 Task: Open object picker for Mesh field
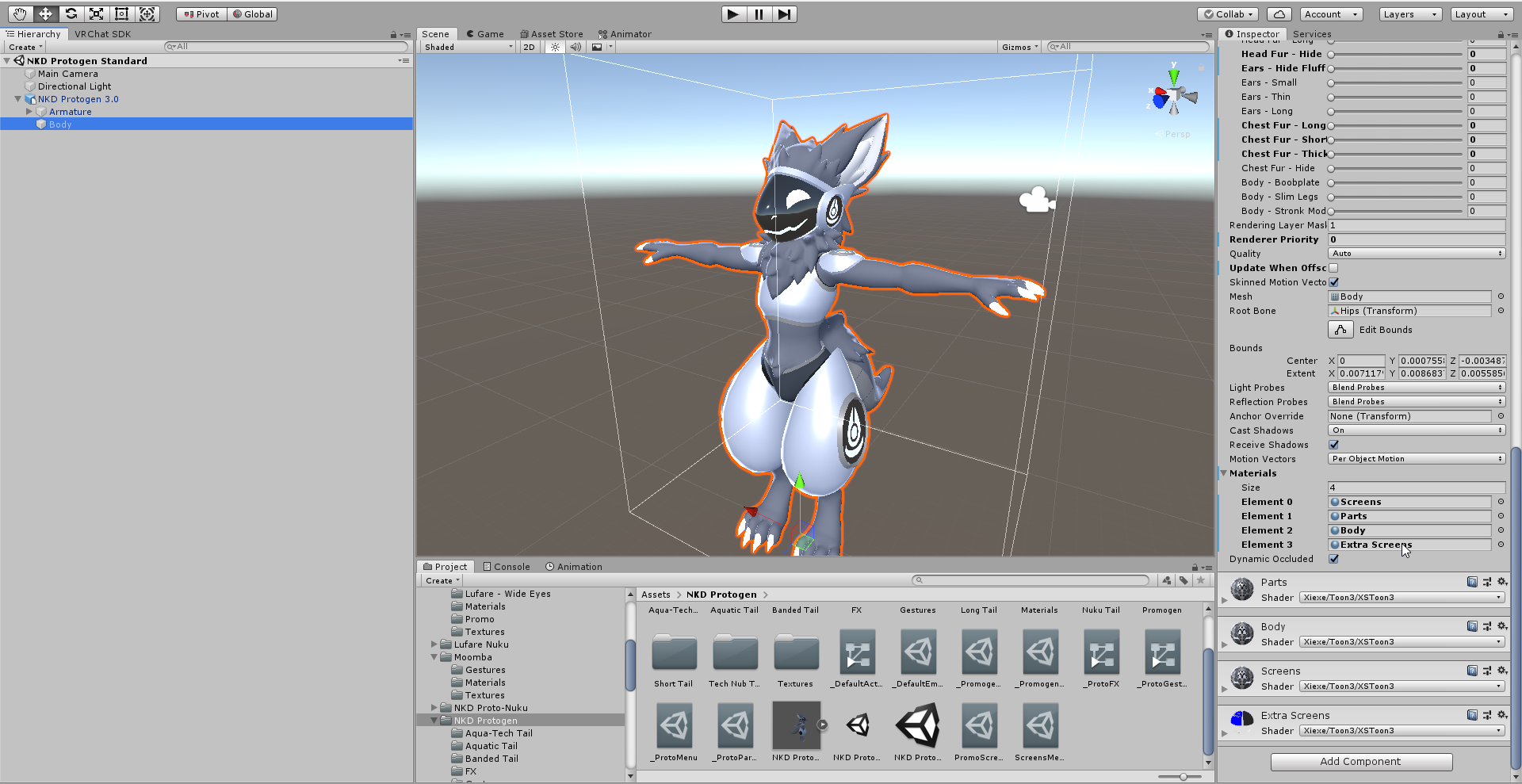pyautogui.click(x=1501, y=296)
